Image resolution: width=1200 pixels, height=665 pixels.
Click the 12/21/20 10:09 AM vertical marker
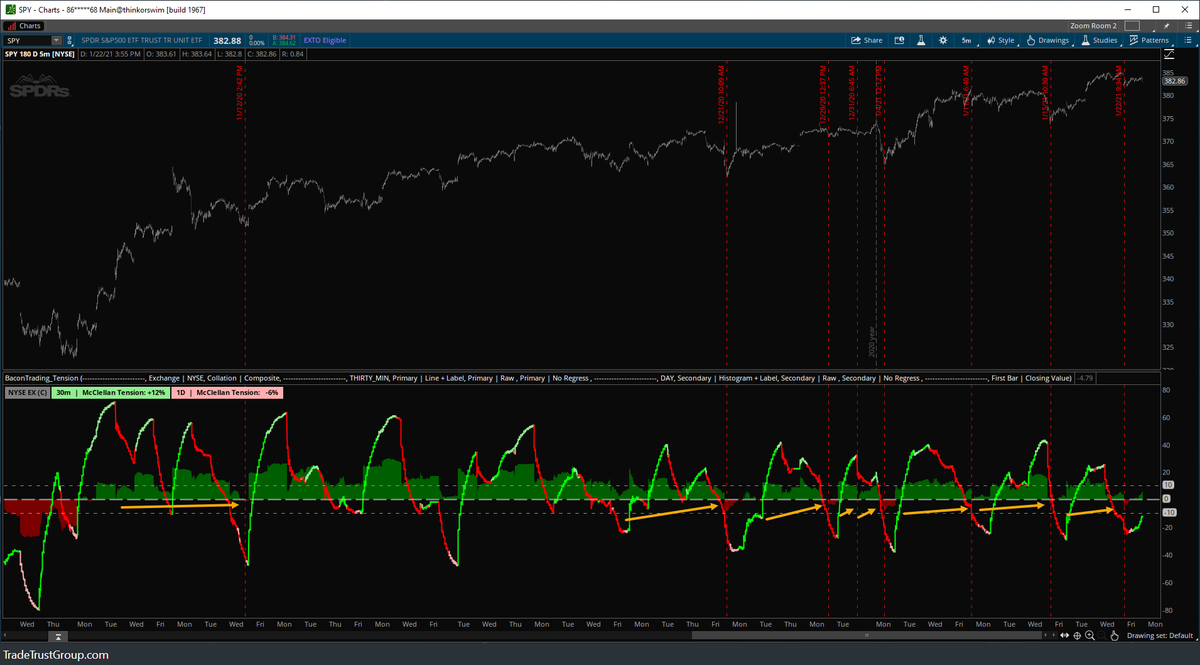[721, 93]
